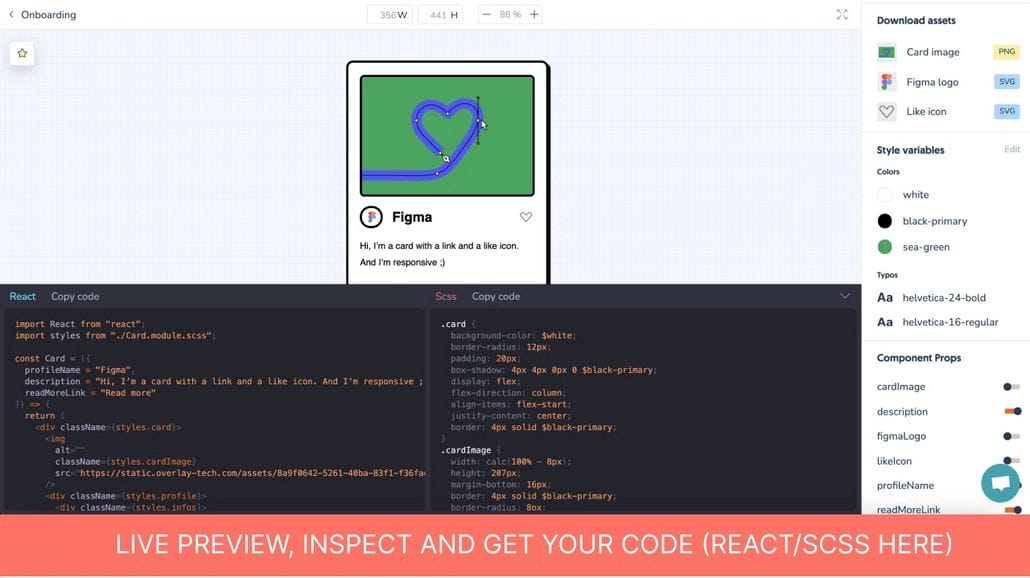Go back using Onboarding back arrow
The height and width of the screenshot is (578, 1030).
pos(12,15)
